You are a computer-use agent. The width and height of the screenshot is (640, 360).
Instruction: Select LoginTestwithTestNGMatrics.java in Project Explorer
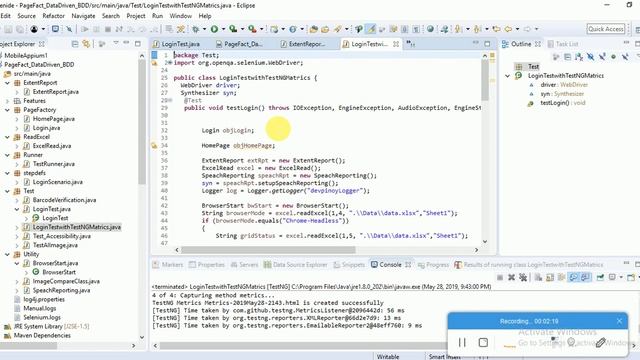pyautogui.click(x=76, y=227)
